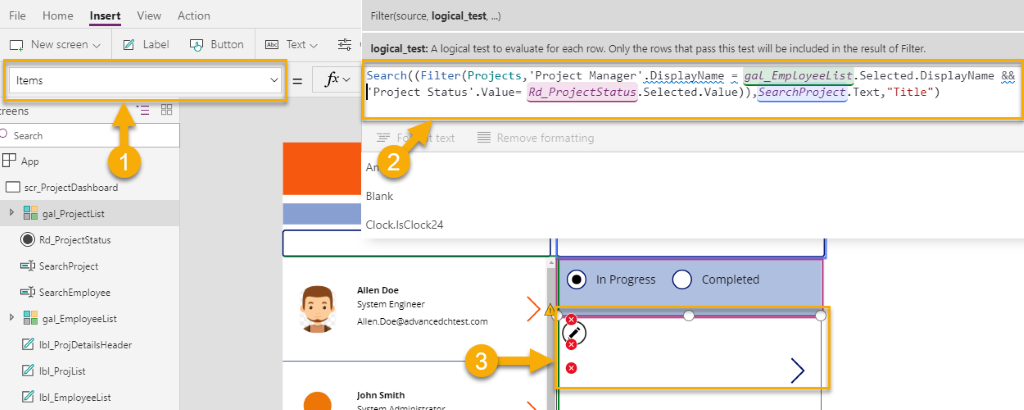Click the lbl_ProjList label icon
Screen dimensions: 1024x410
27,371
